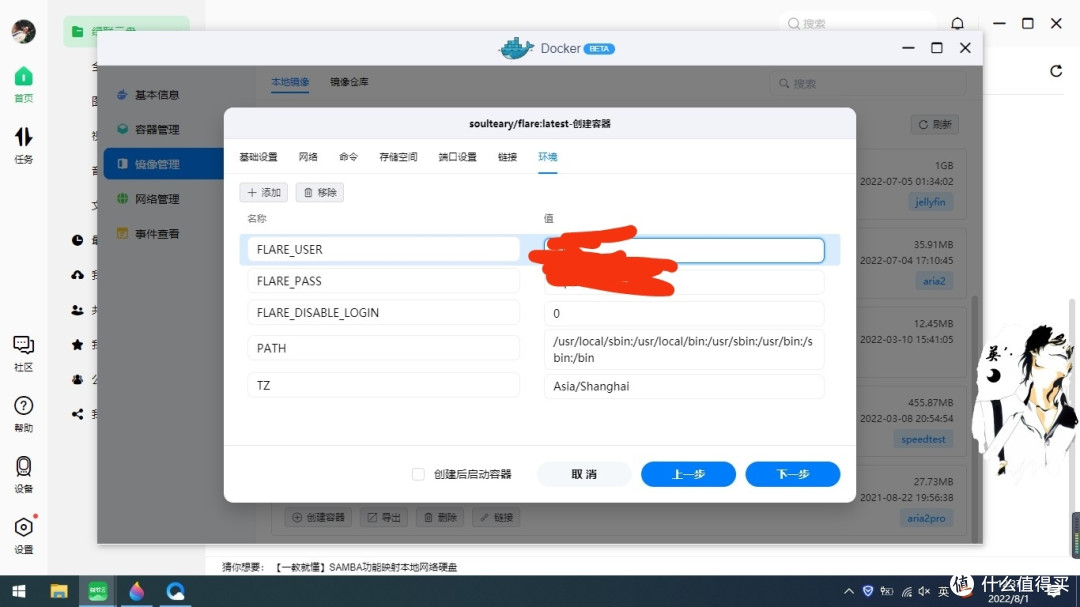Click the 取消 cancel button
This screenshot has width=1080, height=607.
pos(584,474)
